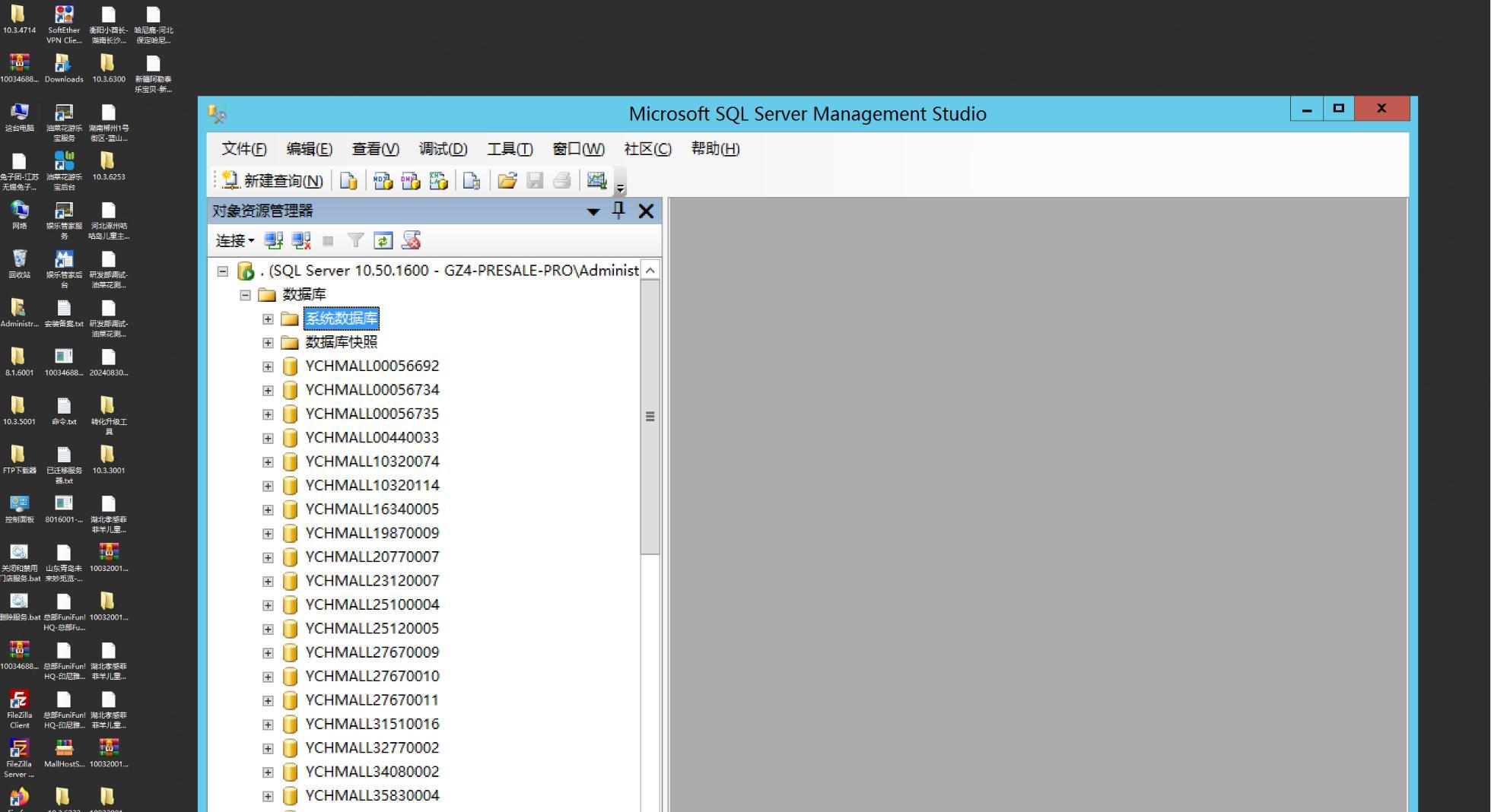Viewport: 1491px width, 812px height.
Task: Select the FTP下载器 desktop folder
Action: tap(19, 460)
